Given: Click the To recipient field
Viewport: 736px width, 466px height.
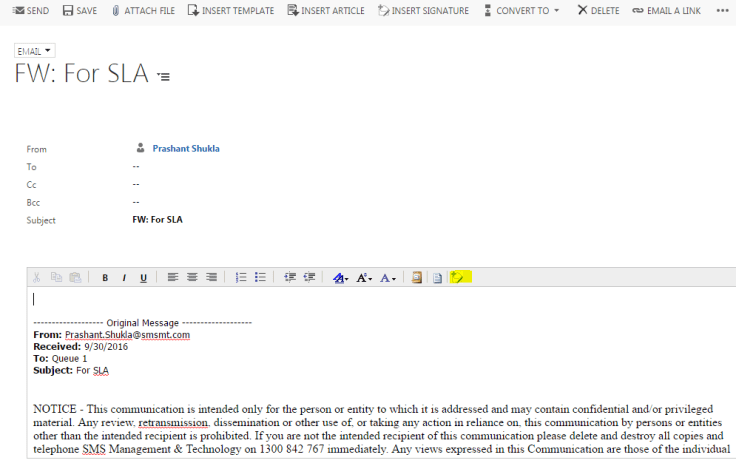Looking at the screenshot, I should pos(136,167).
